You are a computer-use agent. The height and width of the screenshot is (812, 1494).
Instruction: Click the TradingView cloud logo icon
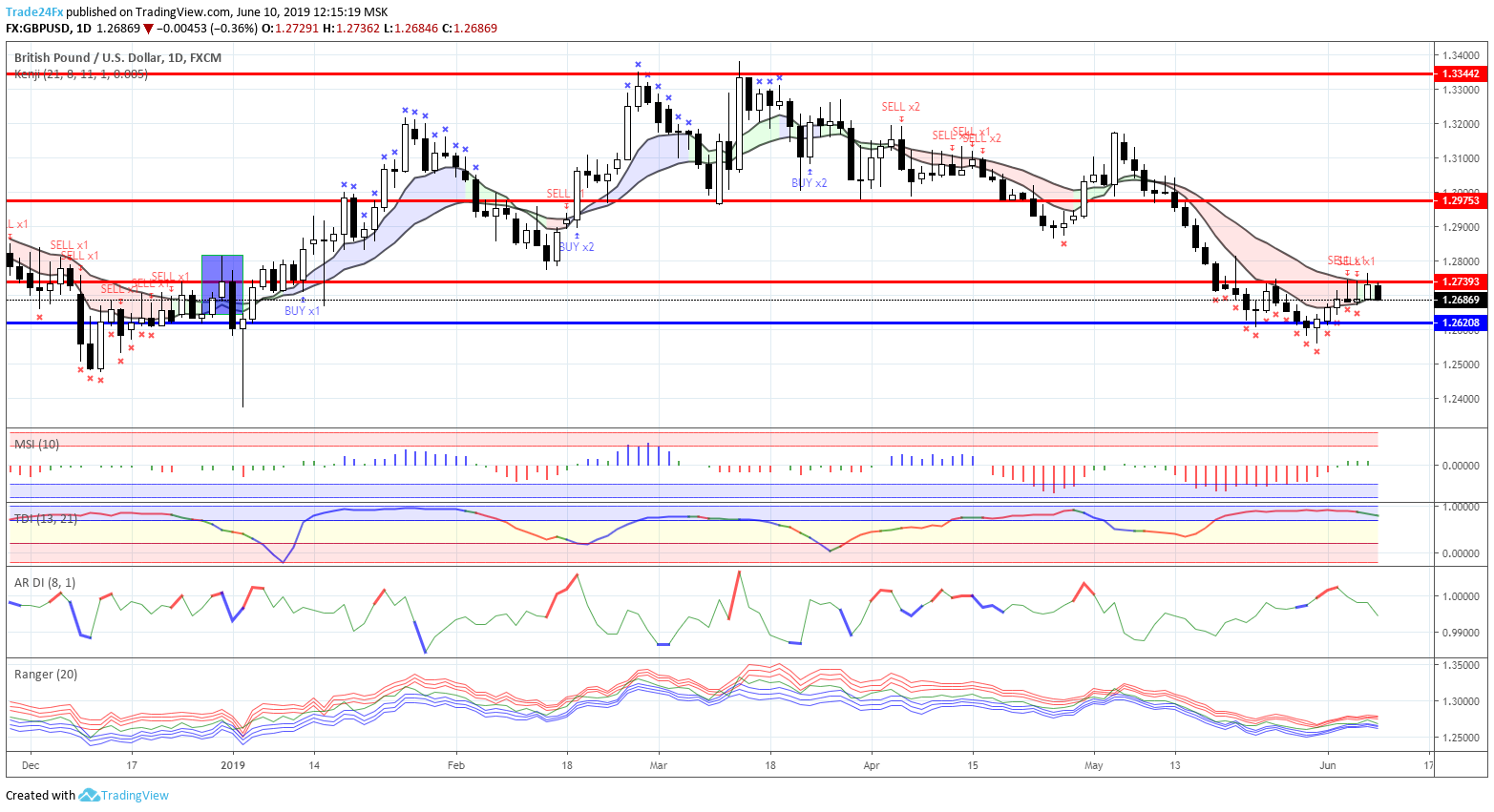click(x=89, y=795)
